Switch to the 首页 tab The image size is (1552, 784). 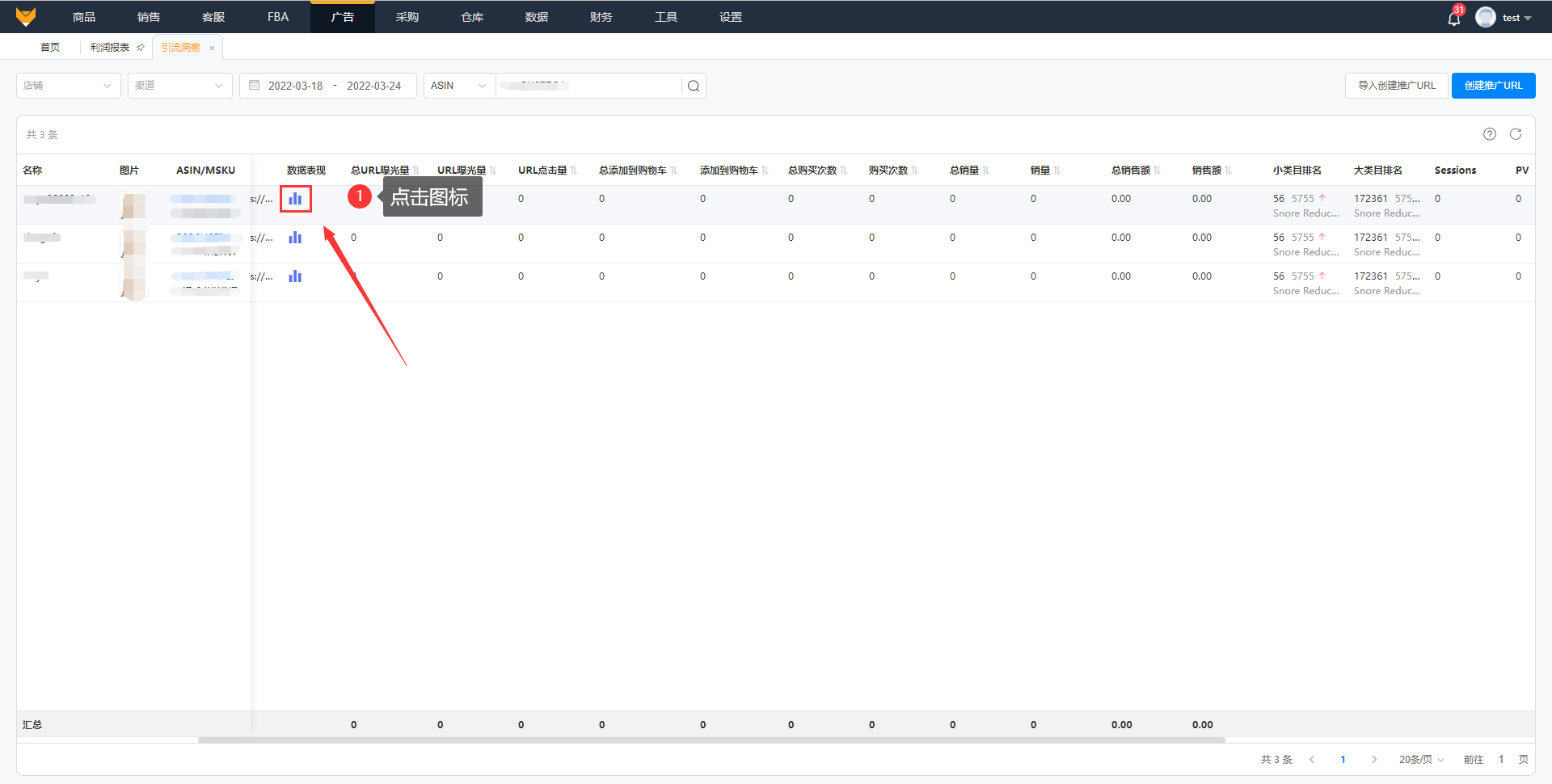[50, 48]
